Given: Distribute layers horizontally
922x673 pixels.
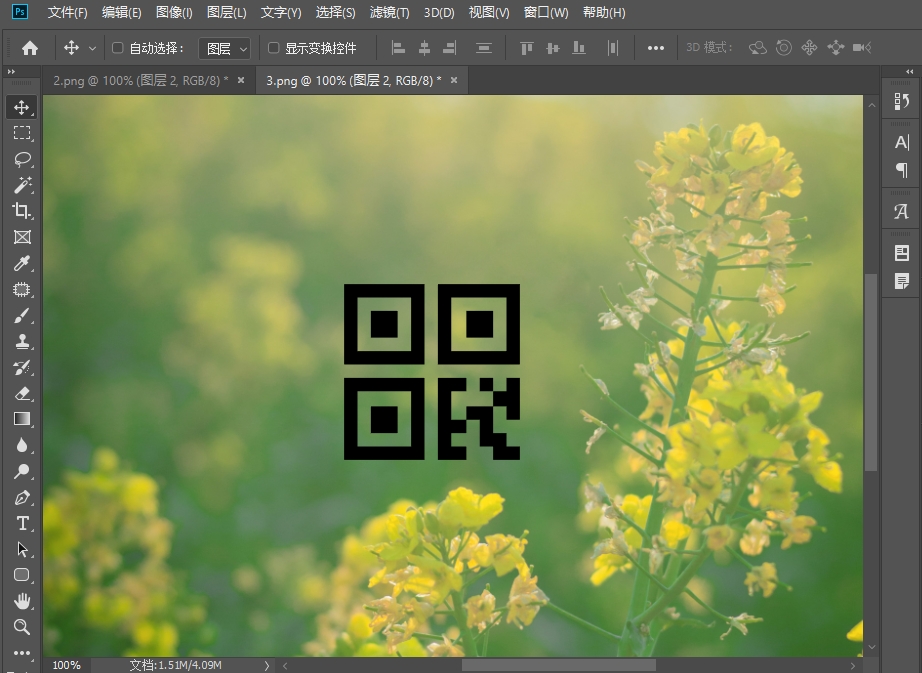Looking at the screenshot, I should coord(613,48).
